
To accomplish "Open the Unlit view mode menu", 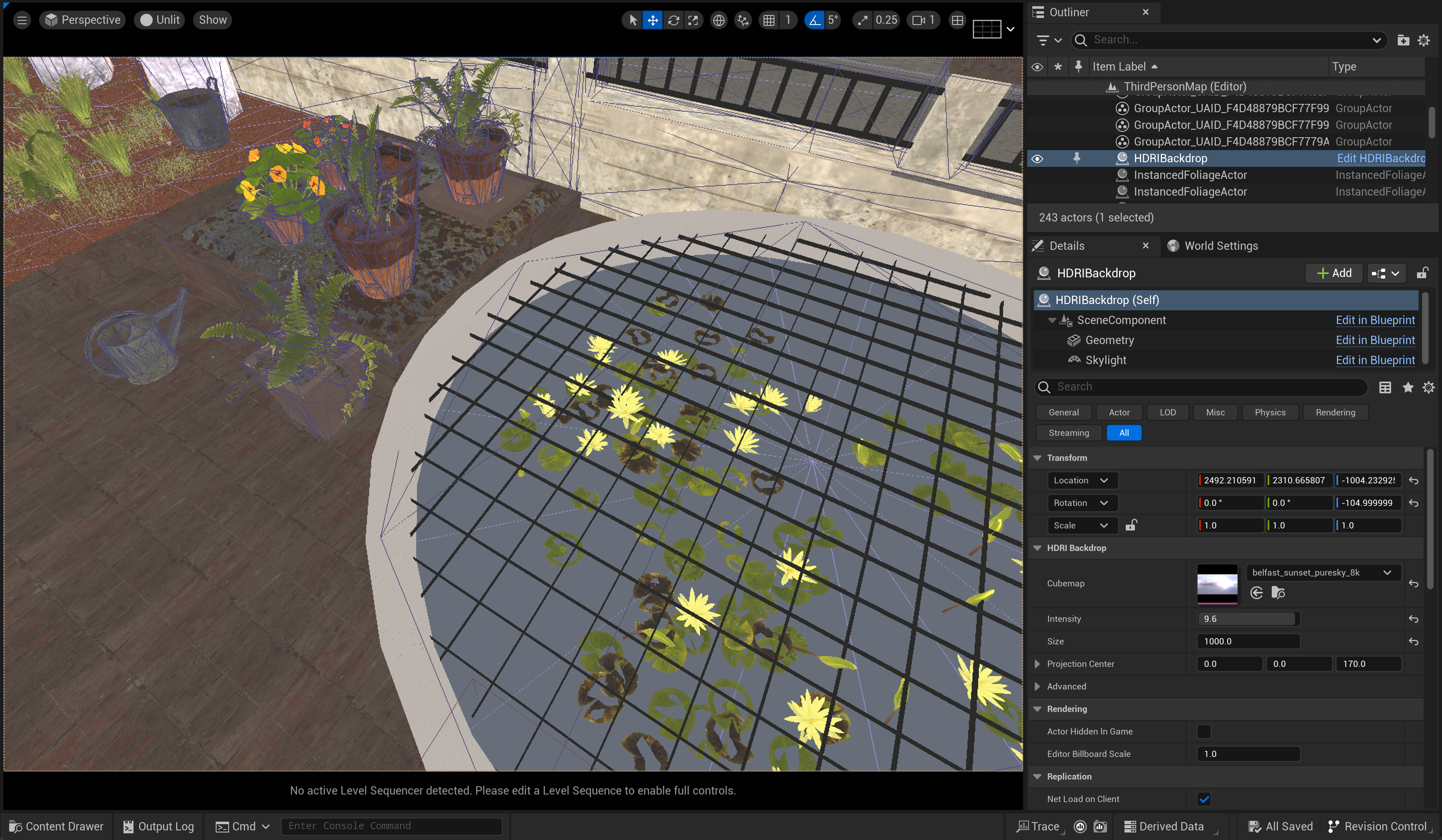I will tap(160, 20).
